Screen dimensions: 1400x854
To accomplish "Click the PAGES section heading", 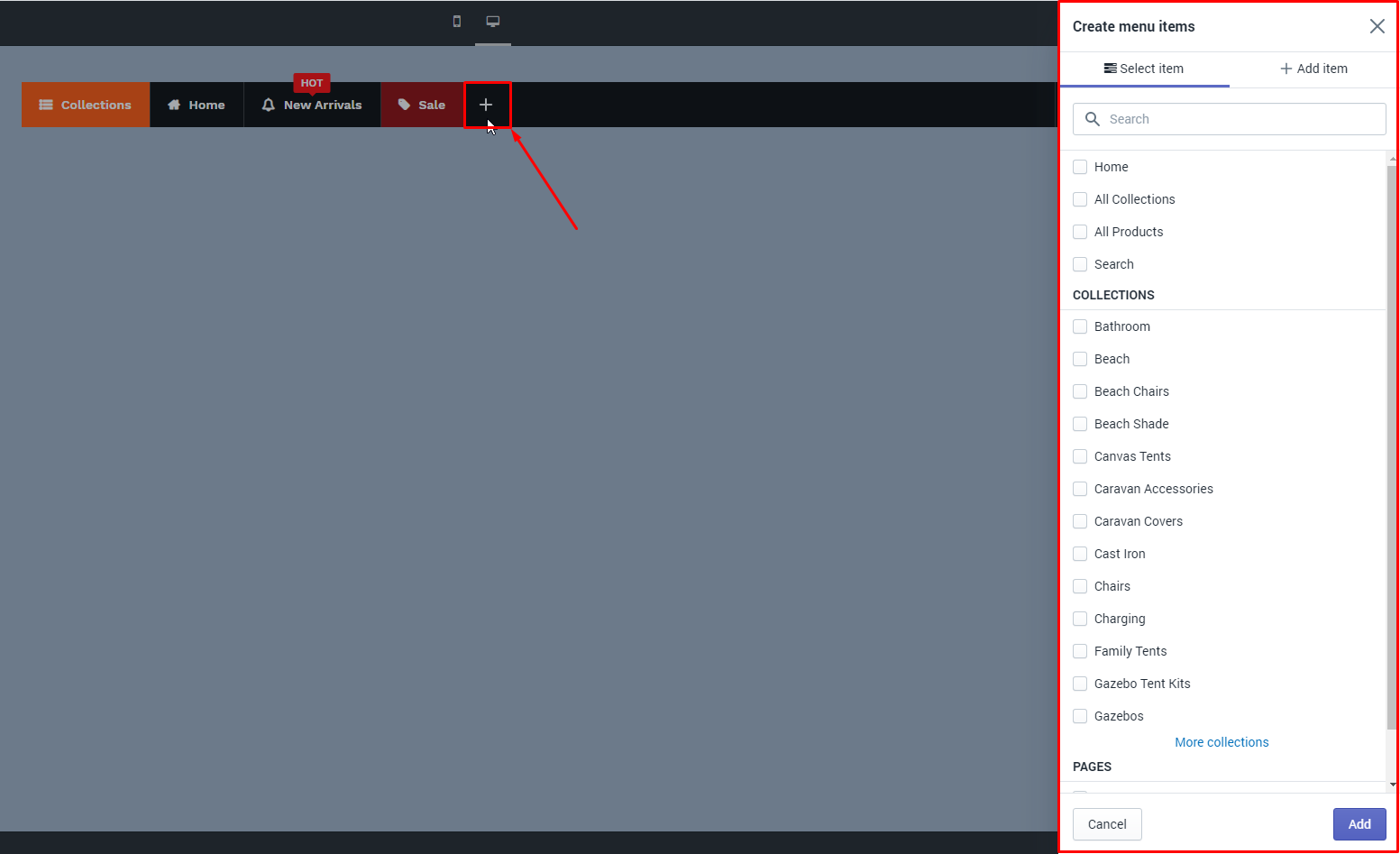I will pos(1092,767).
